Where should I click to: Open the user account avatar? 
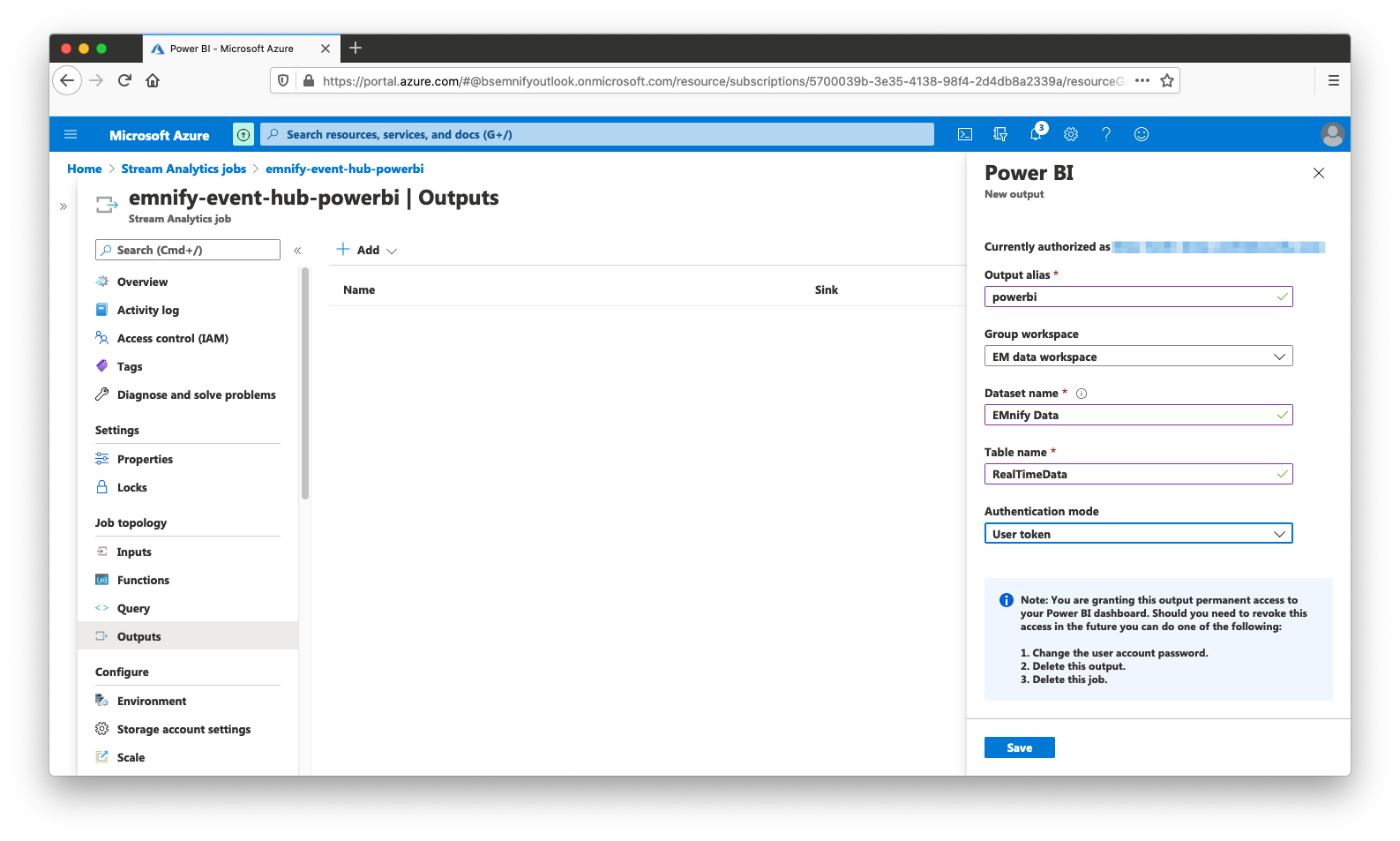1332,134
